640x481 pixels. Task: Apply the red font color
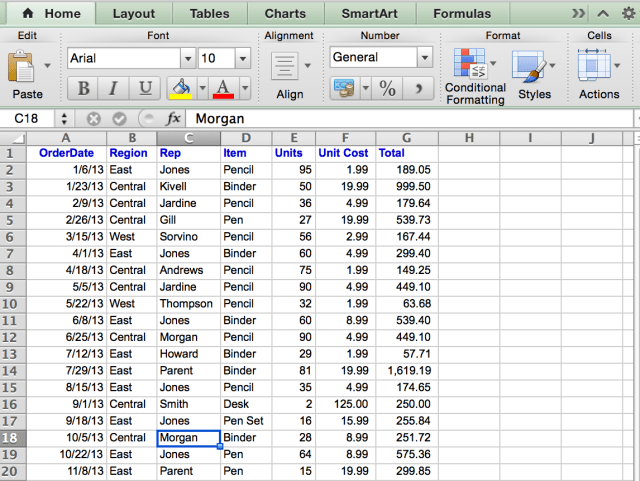[x=222, y=88]
